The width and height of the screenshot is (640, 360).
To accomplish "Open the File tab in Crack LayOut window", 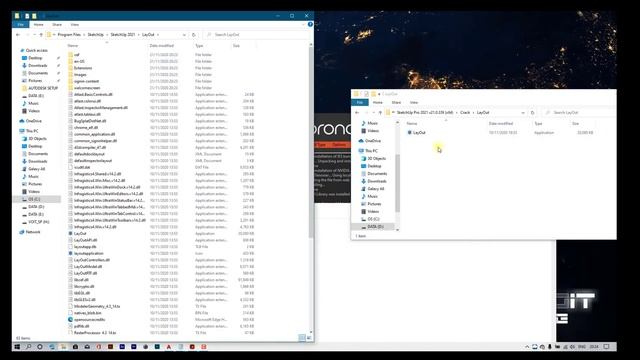I will pos(360,102).
